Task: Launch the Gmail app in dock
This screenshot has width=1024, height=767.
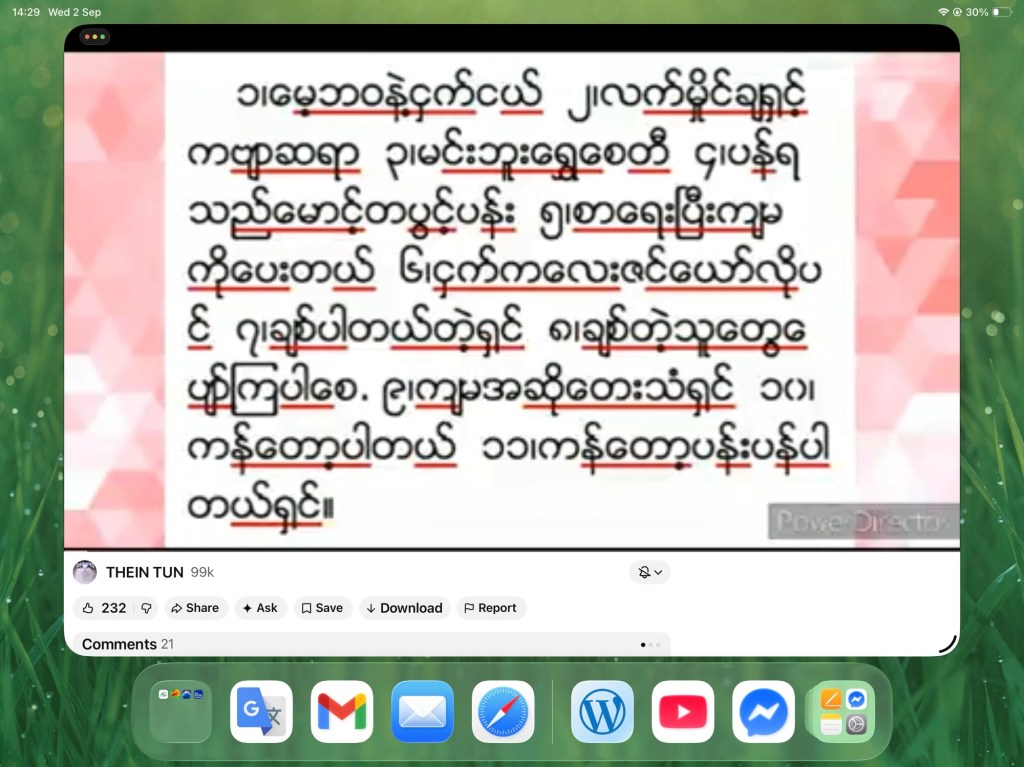Action: (x=342, y=711)
